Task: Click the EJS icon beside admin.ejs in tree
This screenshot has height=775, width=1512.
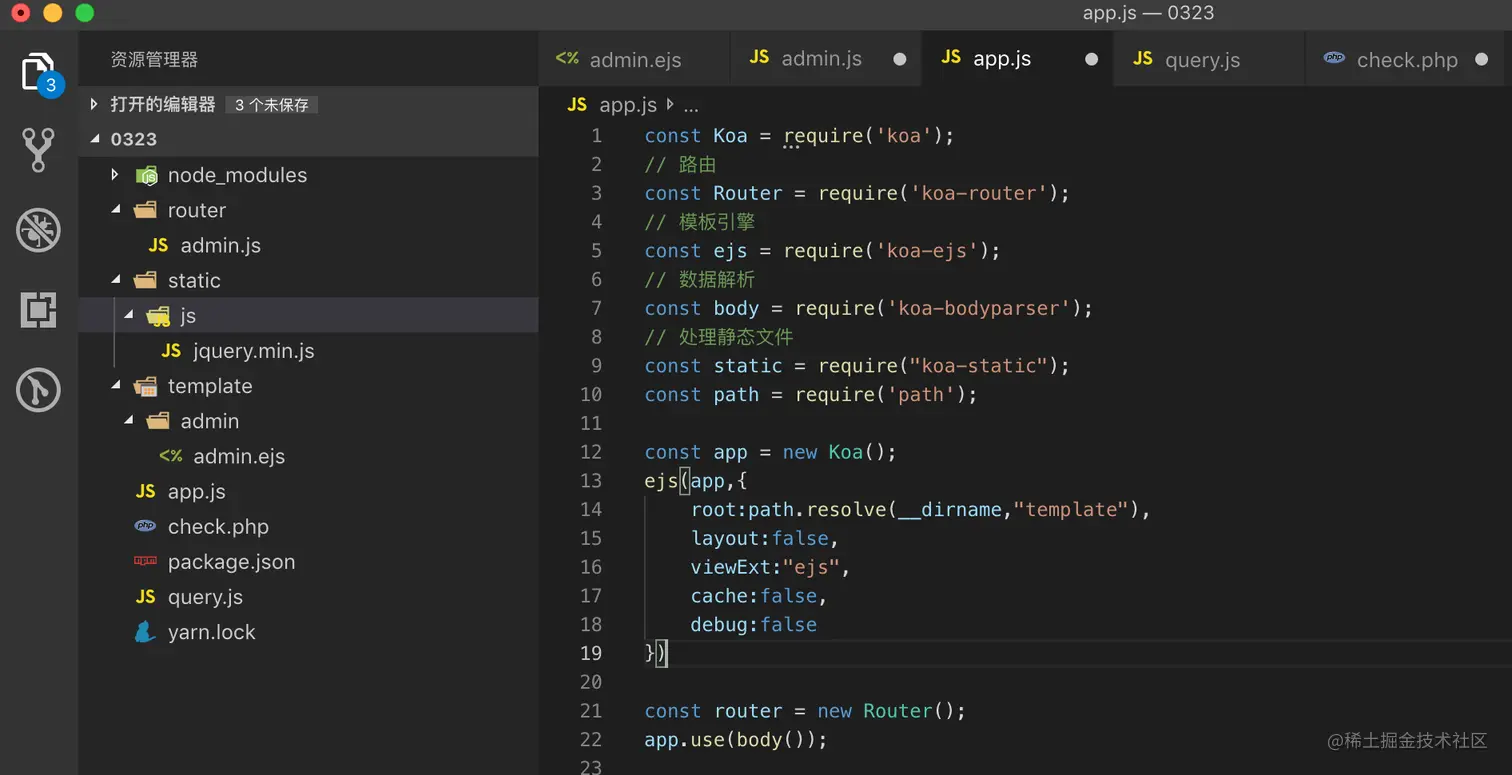Action: coord(171,456)
